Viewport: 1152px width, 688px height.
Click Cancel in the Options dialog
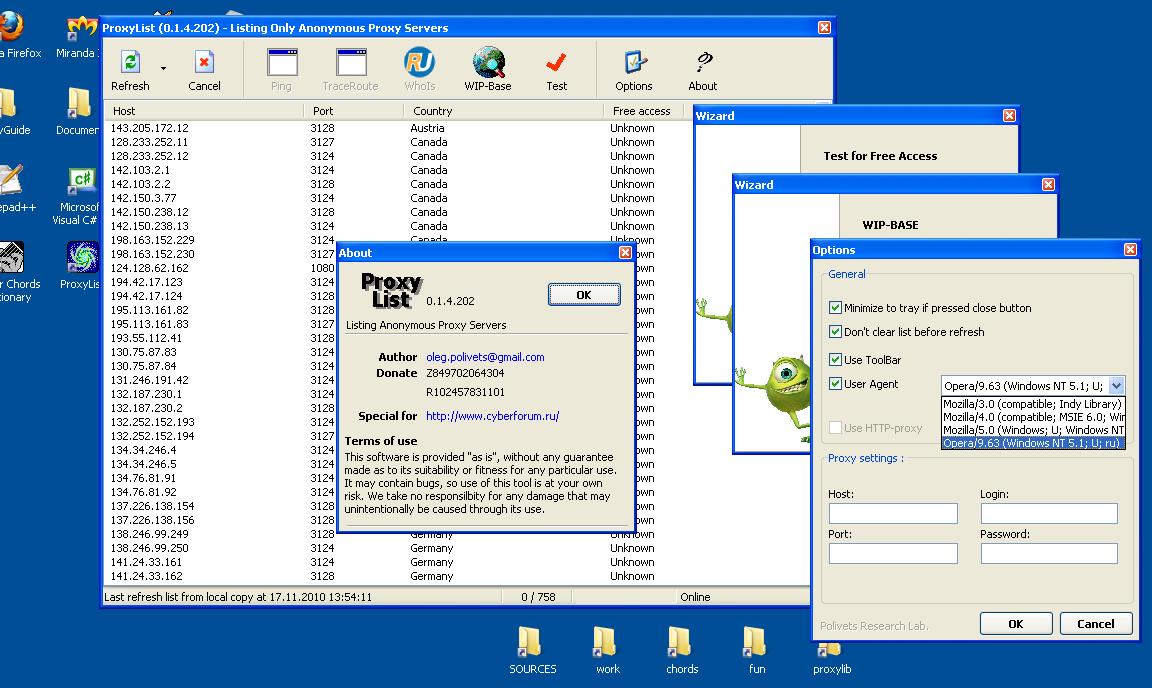1095,623
